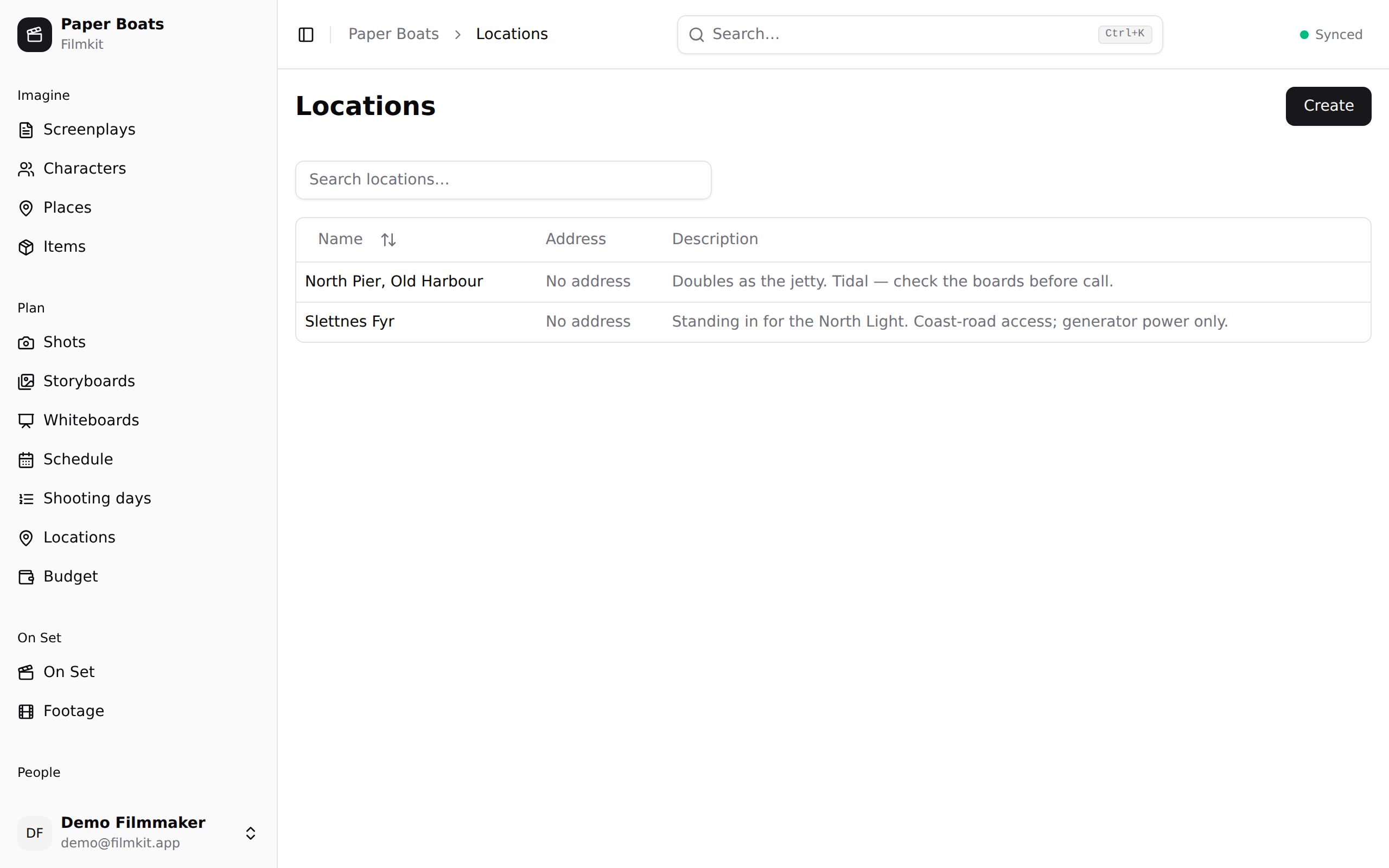Click the demo@filmkit.app email text

pos(120,843)
